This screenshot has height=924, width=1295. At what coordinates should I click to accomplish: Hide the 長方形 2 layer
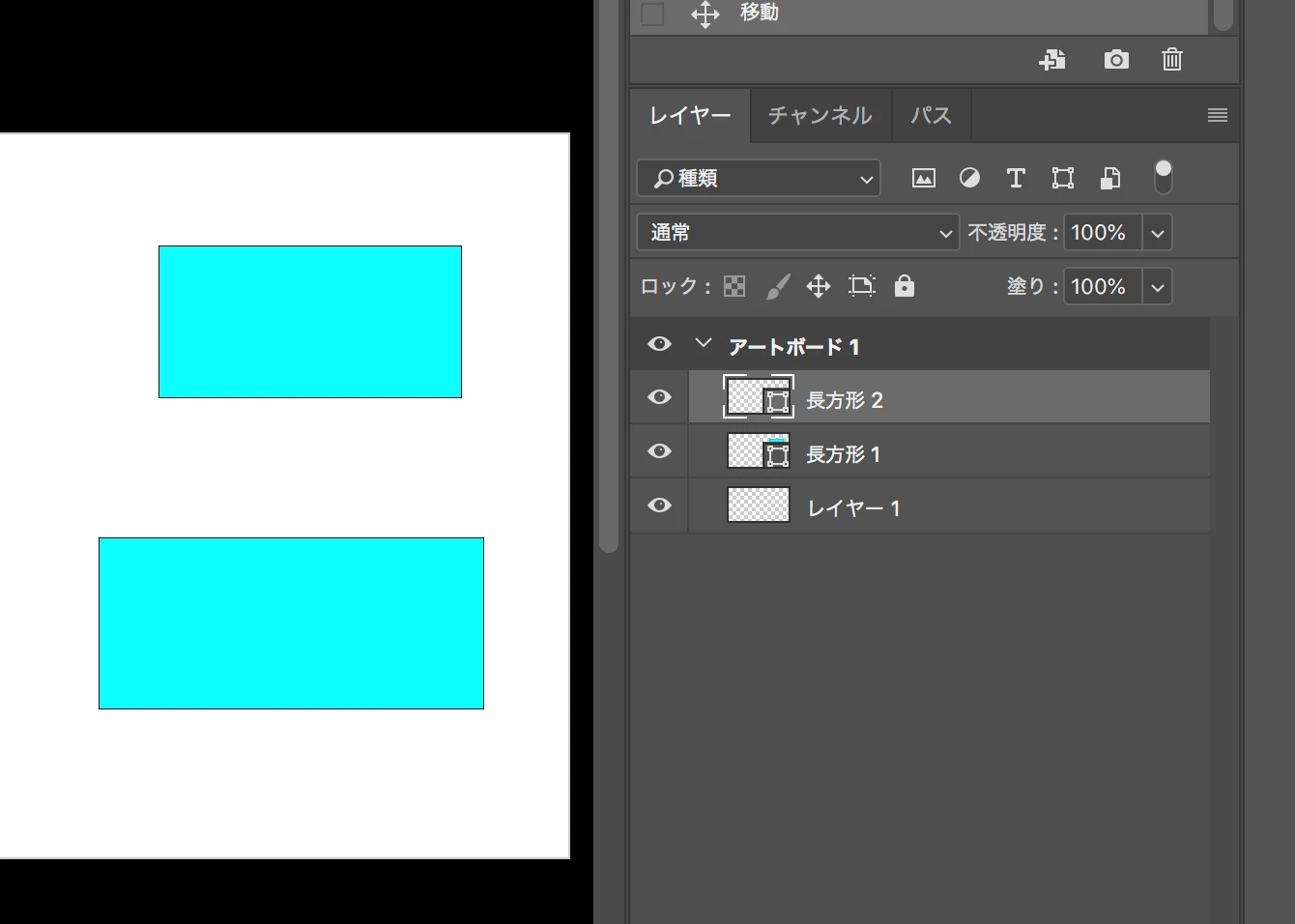tap(660, 397)
